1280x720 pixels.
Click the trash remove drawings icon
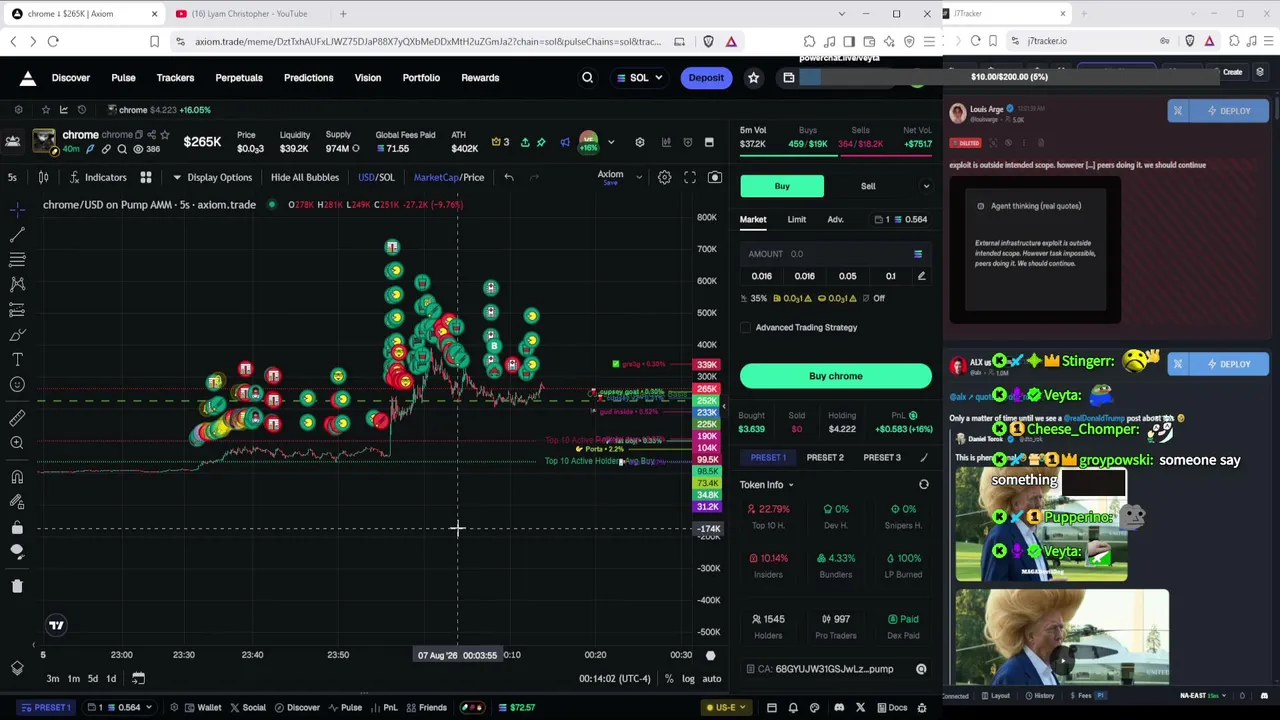tap(17, 586)
